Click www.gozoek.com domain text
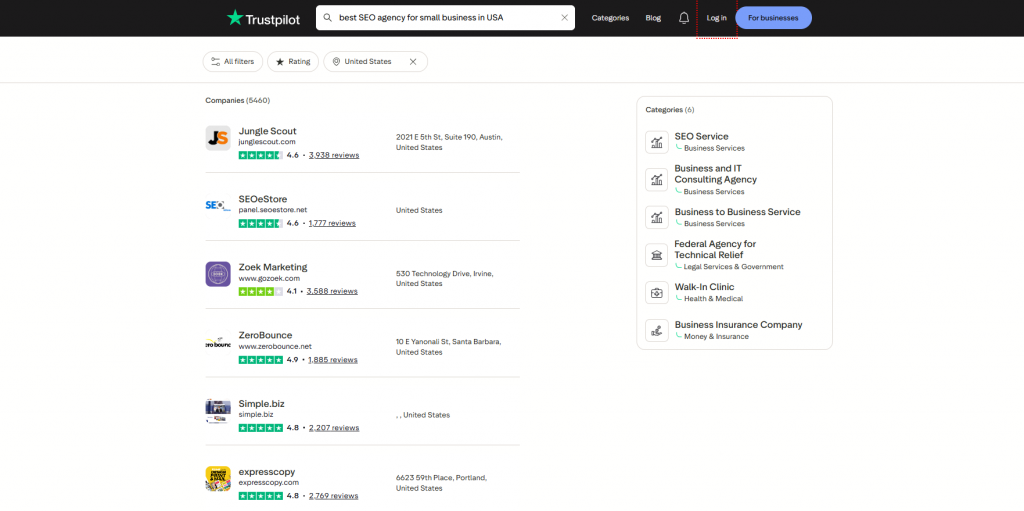Viewport: 1024px width, 511px height. click(x=269, y=278)
